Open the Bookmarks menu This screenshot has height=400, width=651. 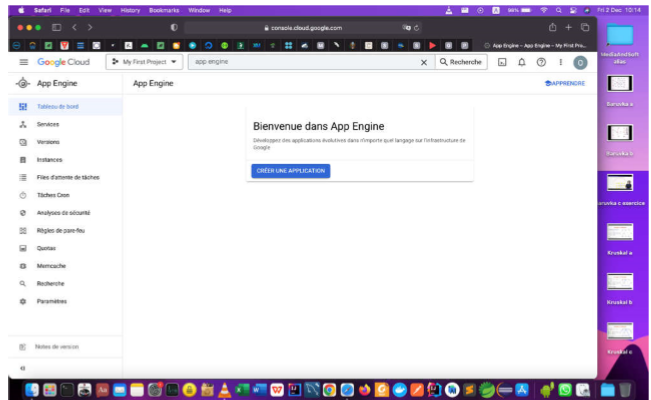click(164, 10)
